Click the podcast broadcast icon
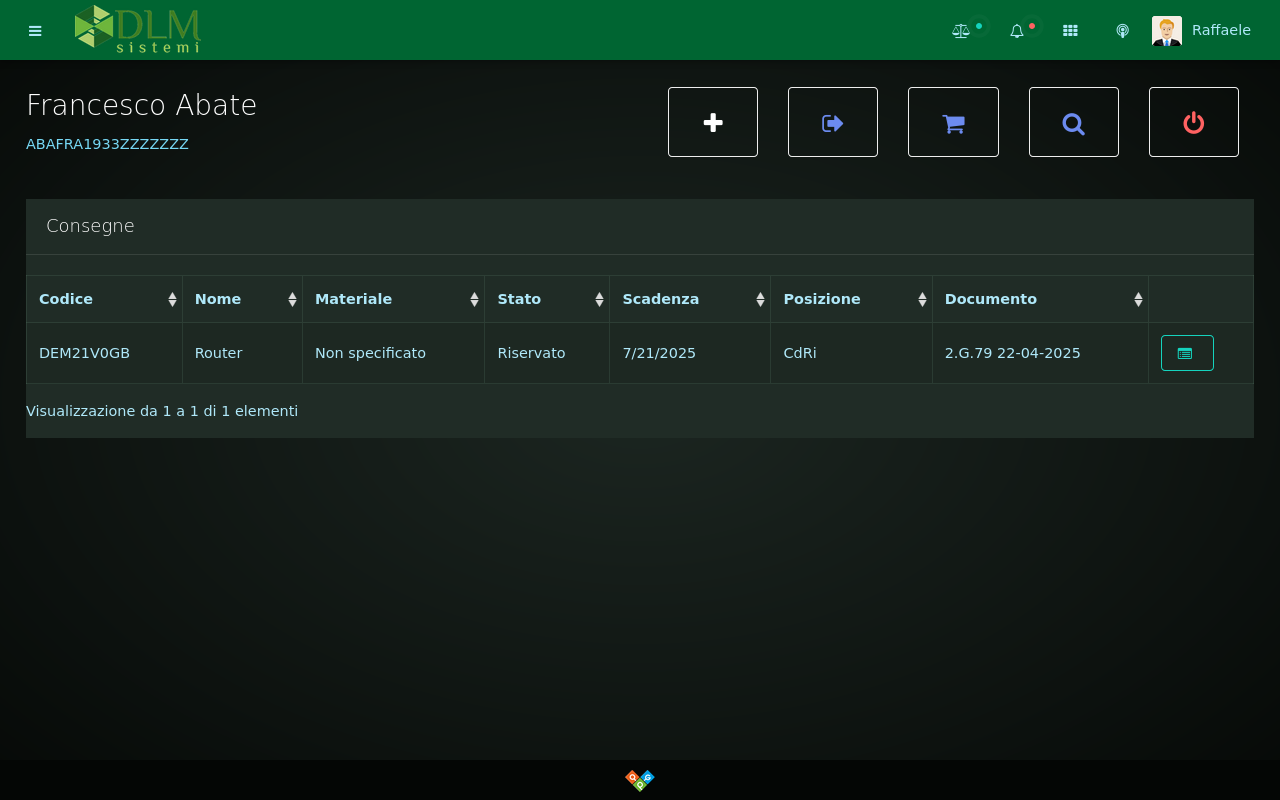 (x=1122, y=31)
